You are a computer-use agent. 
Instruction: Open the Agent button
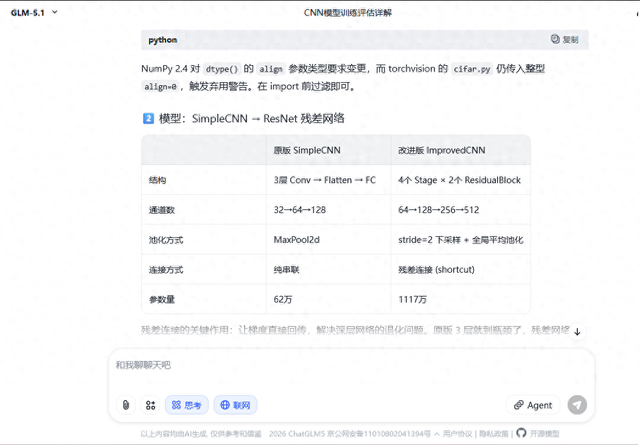(x=533, y=405)
